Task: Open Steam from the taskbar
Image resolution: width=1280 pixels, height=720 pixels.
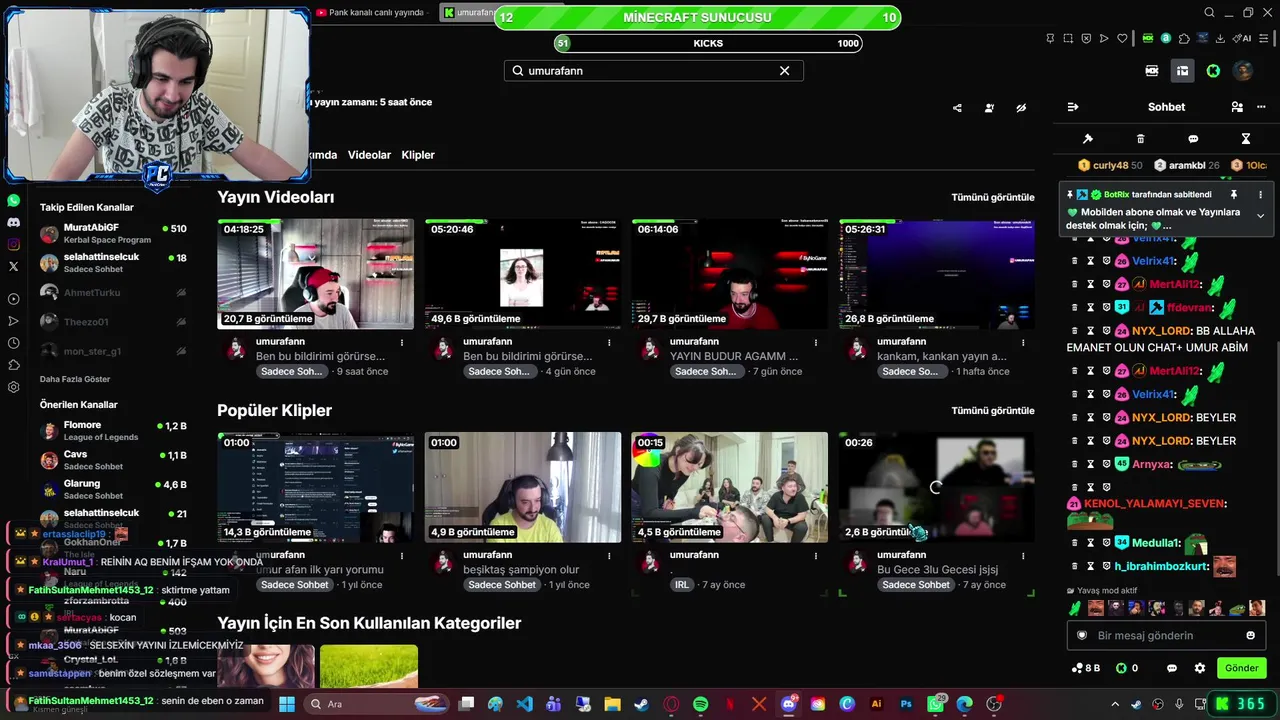Action: tap(641, 704)
